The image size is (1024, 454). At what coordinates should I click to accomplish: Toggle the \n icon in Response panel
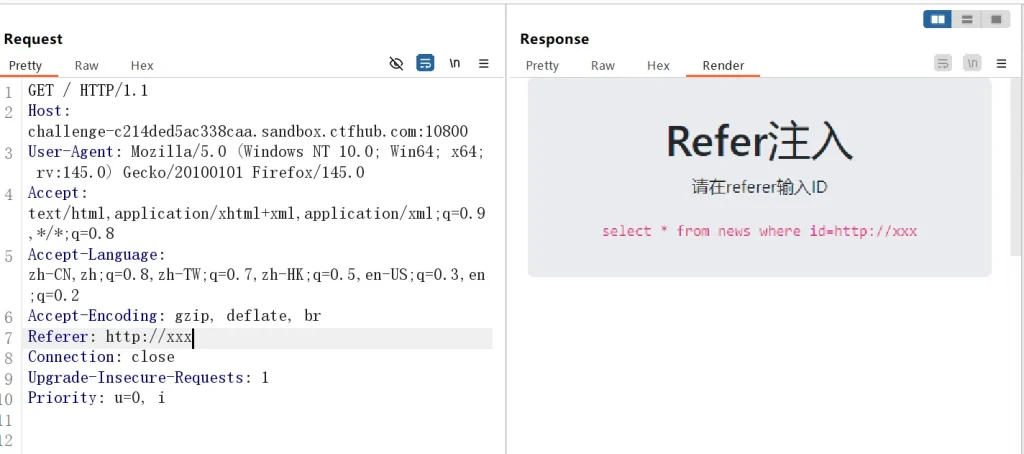[972, 64]
